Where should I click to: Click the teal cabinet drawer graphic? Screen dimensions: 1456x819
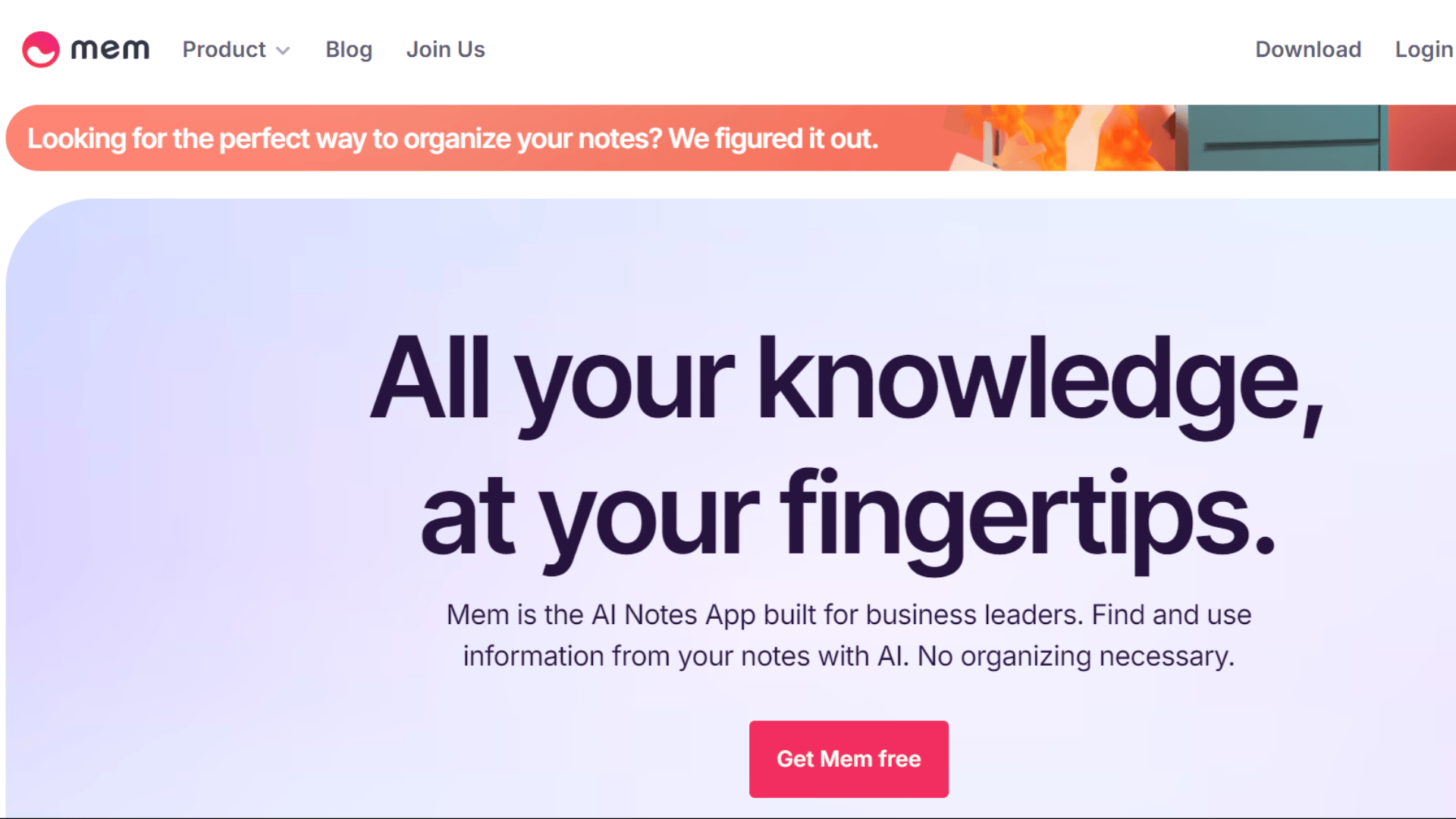(1285, 138)
